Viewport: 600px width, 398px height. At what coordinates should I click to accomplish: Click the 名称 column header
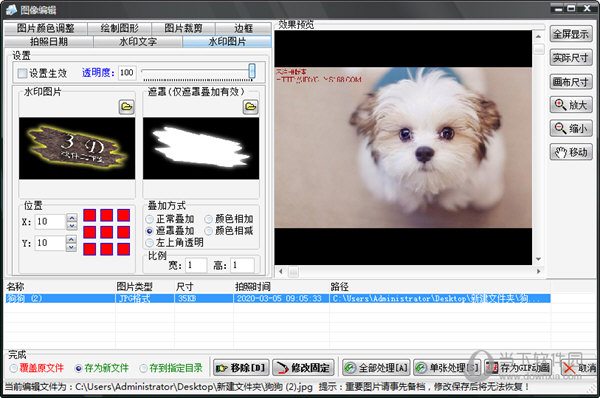point(60,287)
